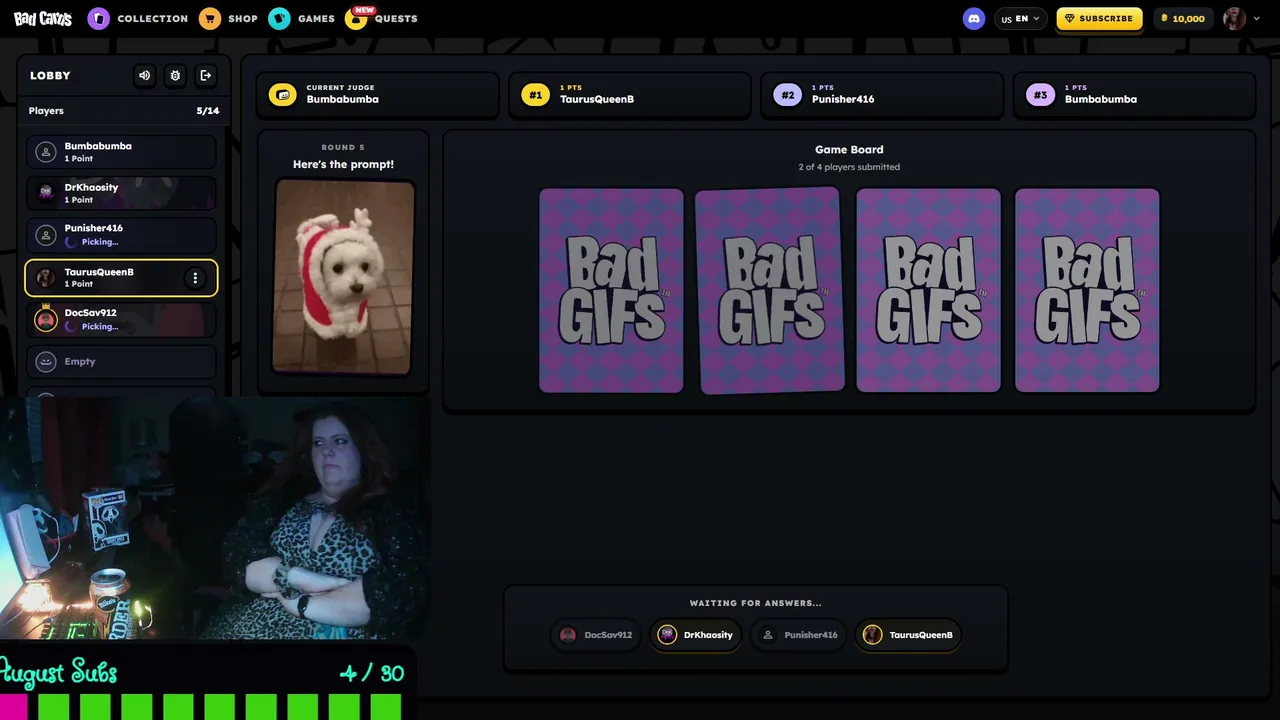Click the #1 rank badge for TaurusQueenB
Viewport: 1280px width, 720px height.
(x=536, y=95)
